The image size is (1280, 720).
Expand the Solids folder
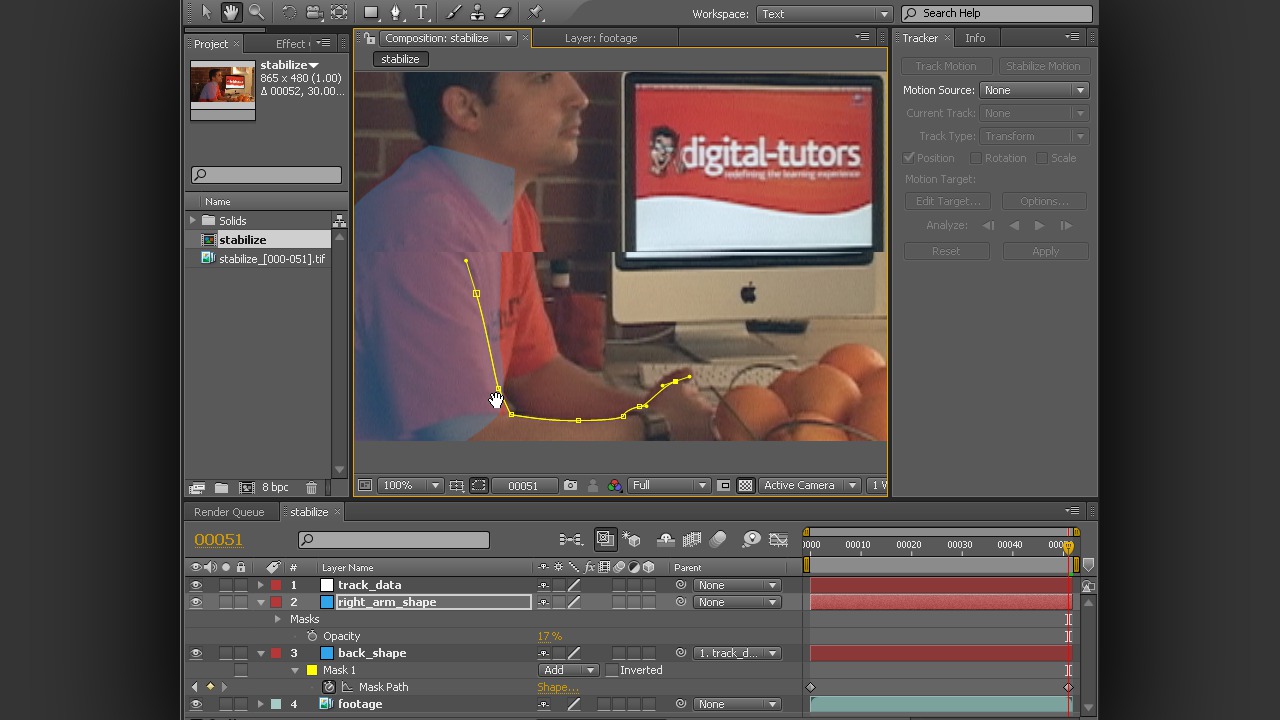[193, 221]
